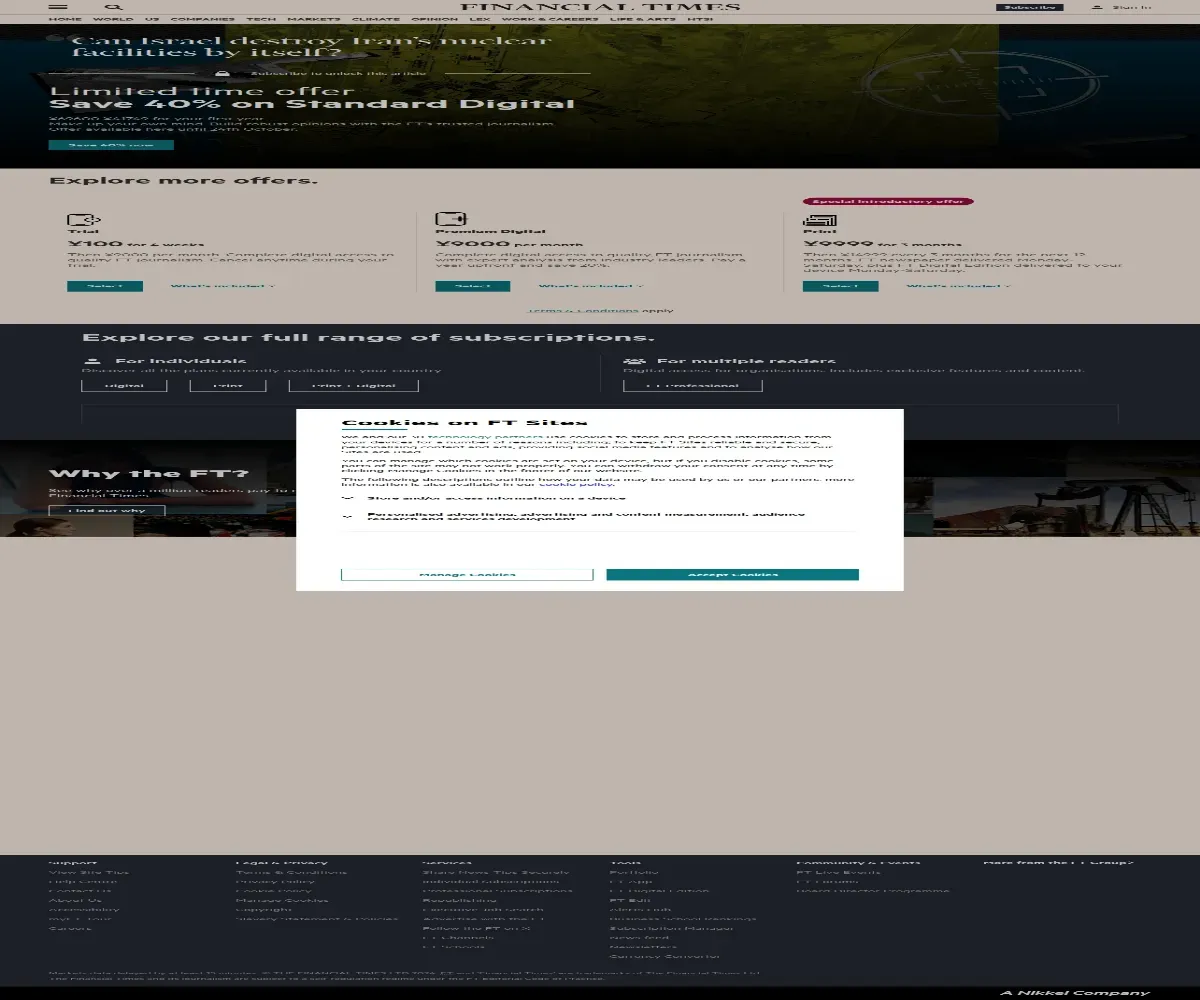1200x1000 pixels.
Task: Open the HOME navigation item
Action: (66, 19)
